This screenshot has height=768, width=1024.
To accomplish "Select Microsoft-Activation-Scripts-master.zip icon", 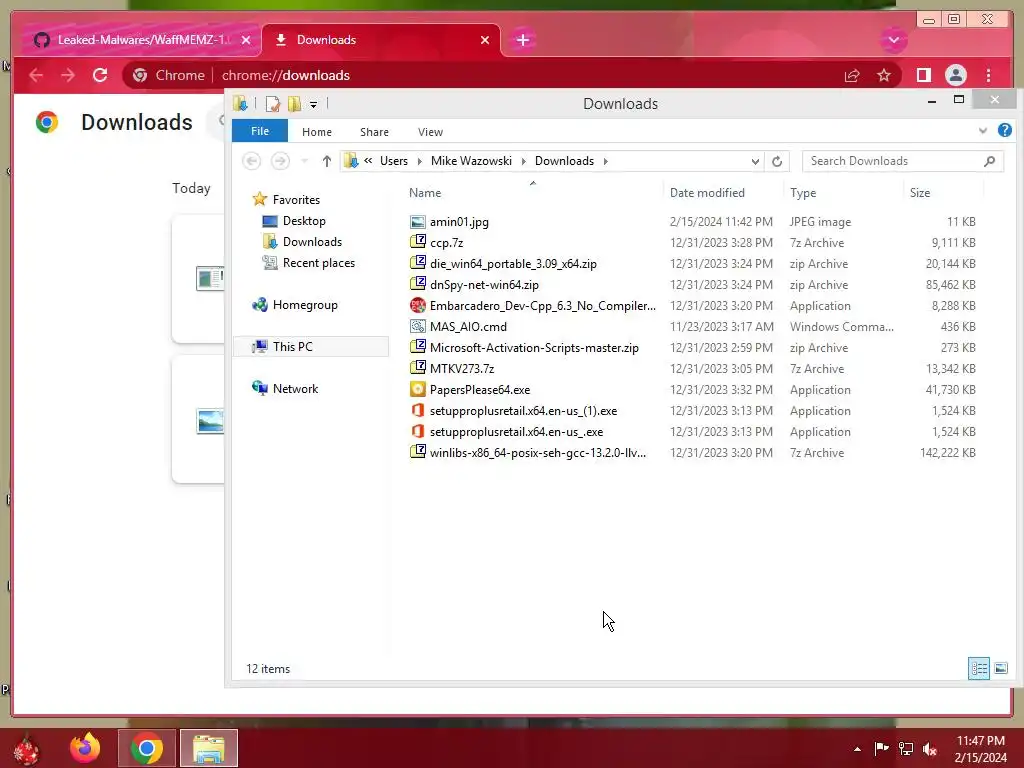I will coord(417,347).
